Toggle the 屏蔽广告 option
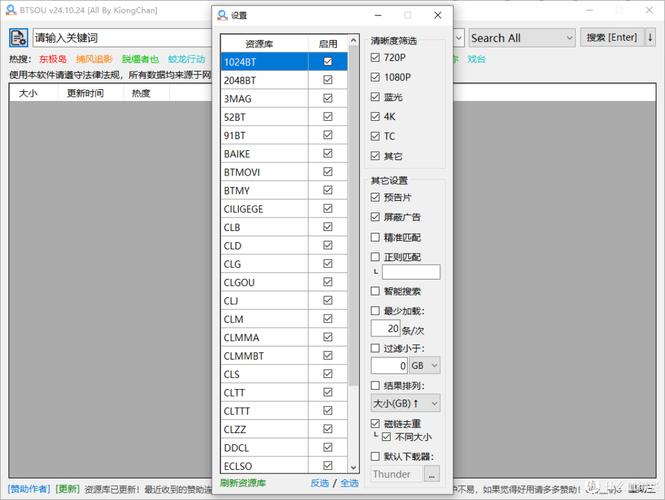 pos(375,217)
